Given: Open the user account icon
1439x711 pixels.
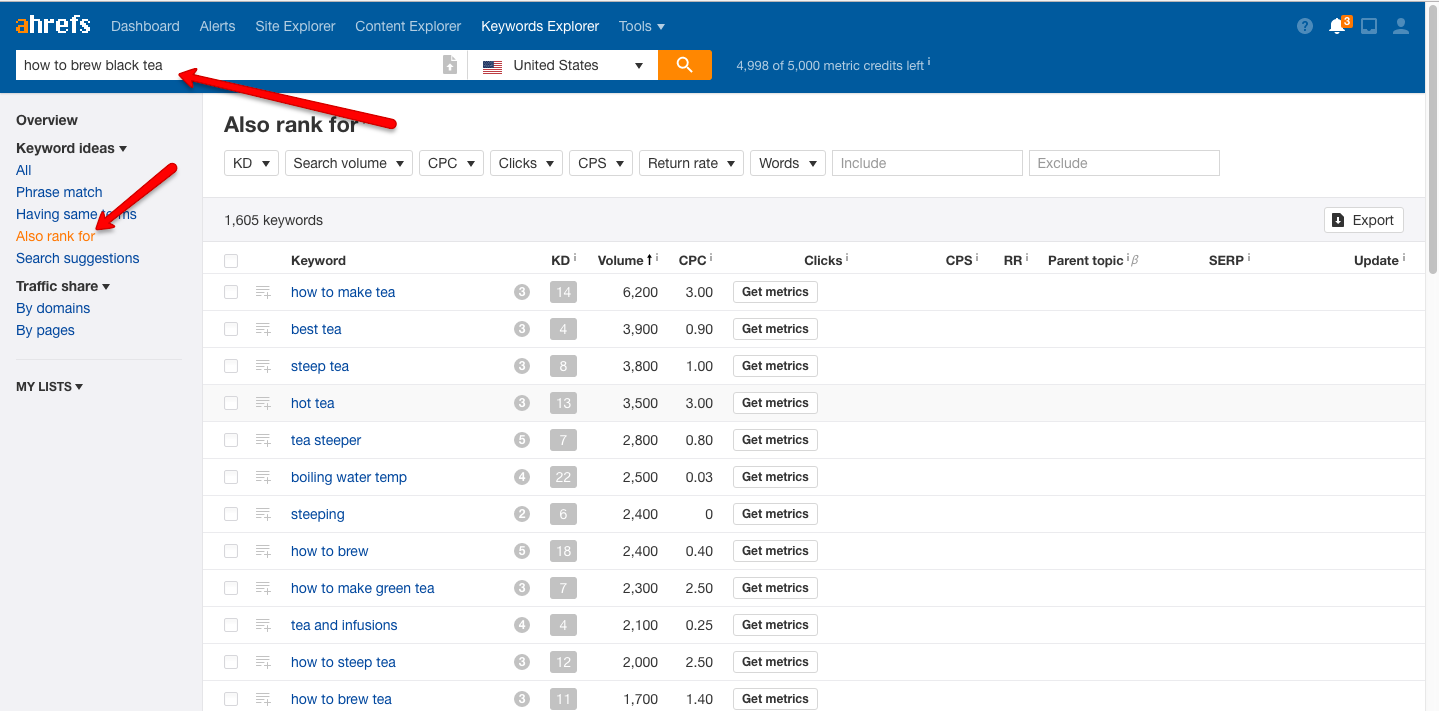Looking at the screenshot, I should click(1401, 26).
